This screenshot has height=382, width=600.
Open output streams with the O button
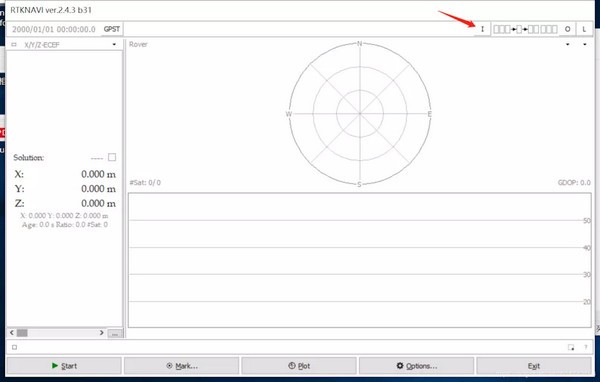tap(567, 29)
